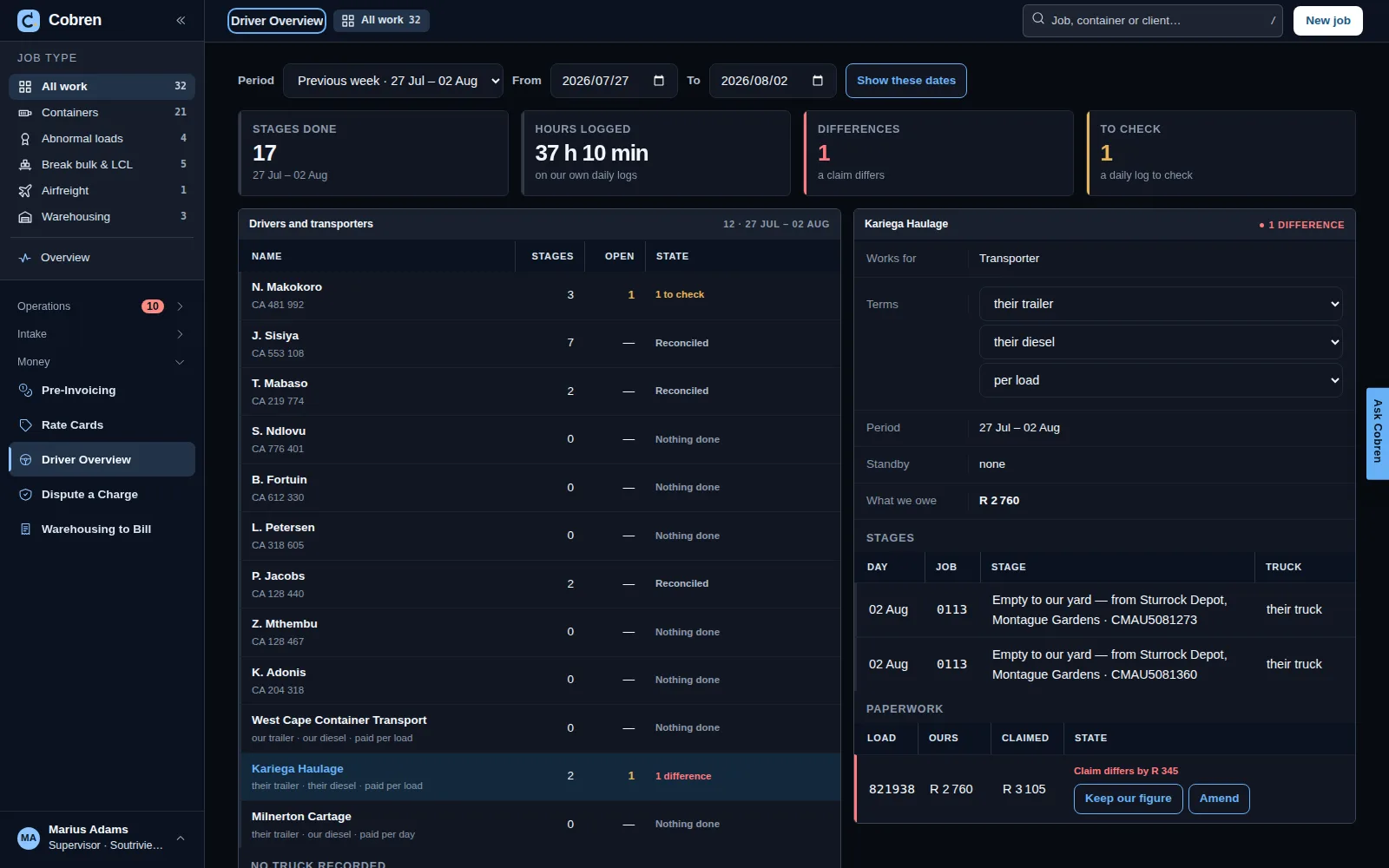Collapse the sidebar with double-chevron icon
Viewport: 1389px width, 868px height.
181,20
